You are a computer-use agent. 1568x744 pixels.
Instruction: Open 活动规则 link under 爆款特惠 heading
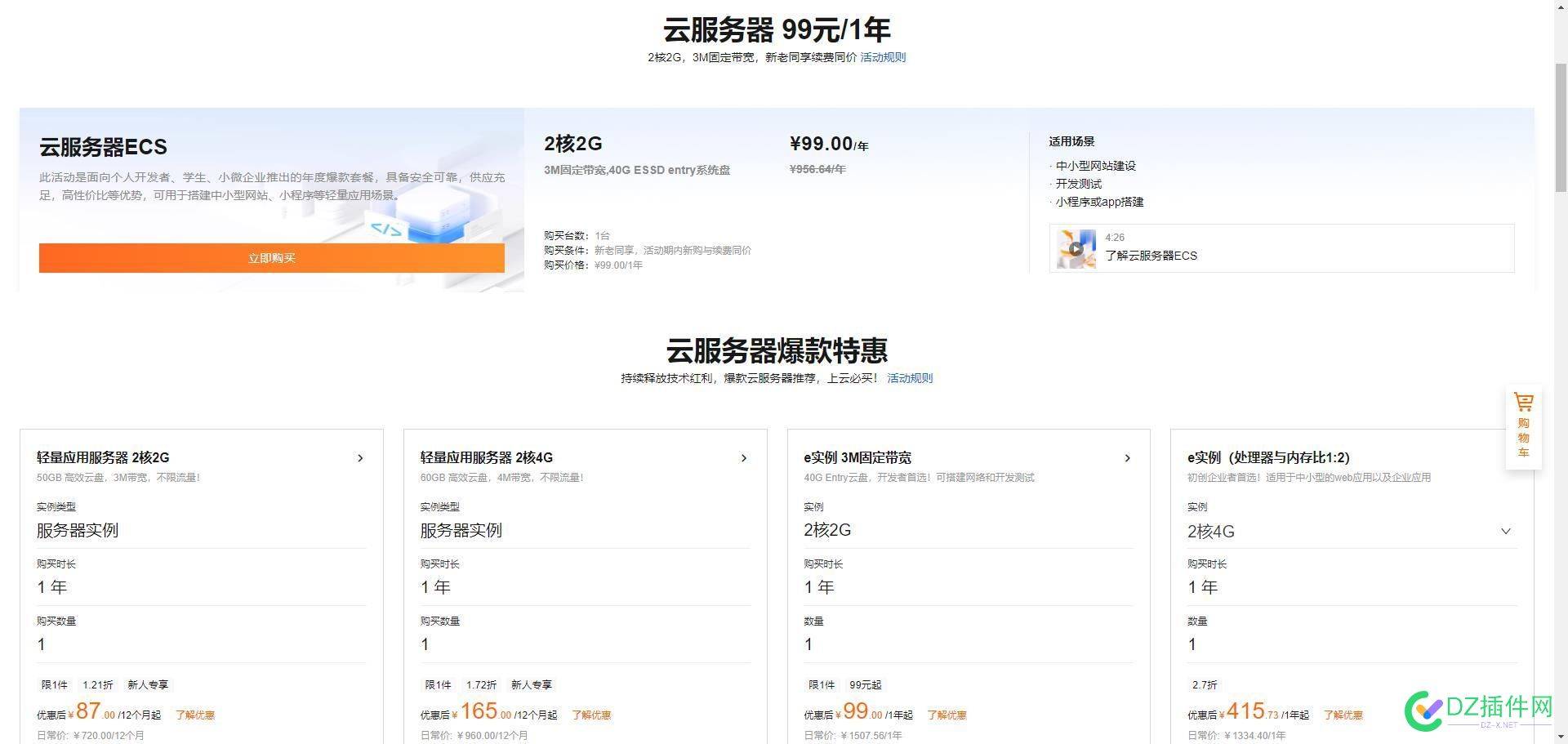(x=910, y=378)
